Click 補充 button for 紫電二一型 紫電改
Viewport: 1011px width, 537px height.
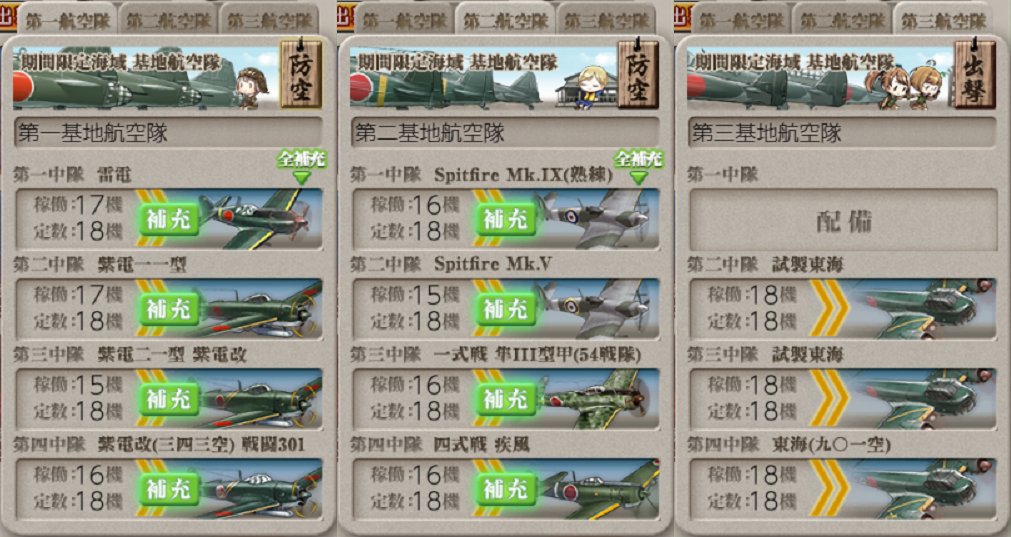(169, 400)
